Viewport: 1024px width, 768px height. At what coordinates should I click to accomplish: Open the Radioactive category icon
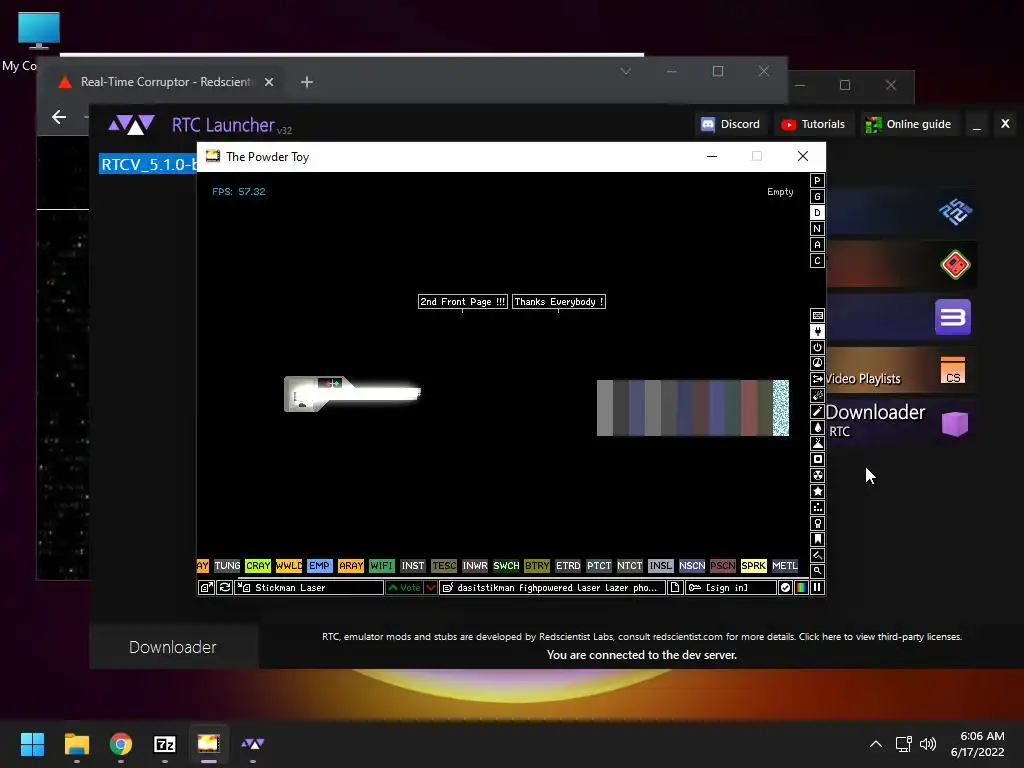(817, 475)
